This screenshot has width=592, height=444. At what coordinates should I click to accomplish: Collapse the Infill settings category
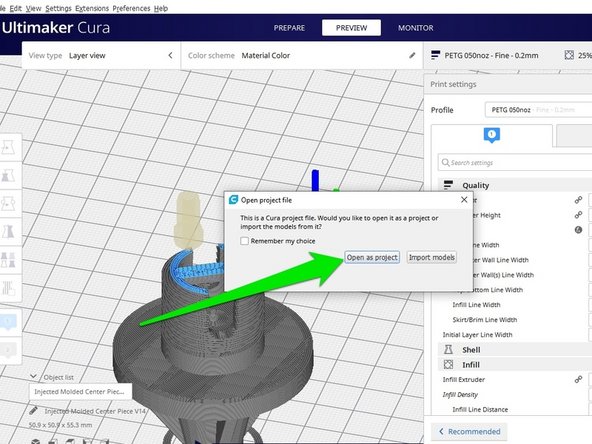click(x=515, y=365)
